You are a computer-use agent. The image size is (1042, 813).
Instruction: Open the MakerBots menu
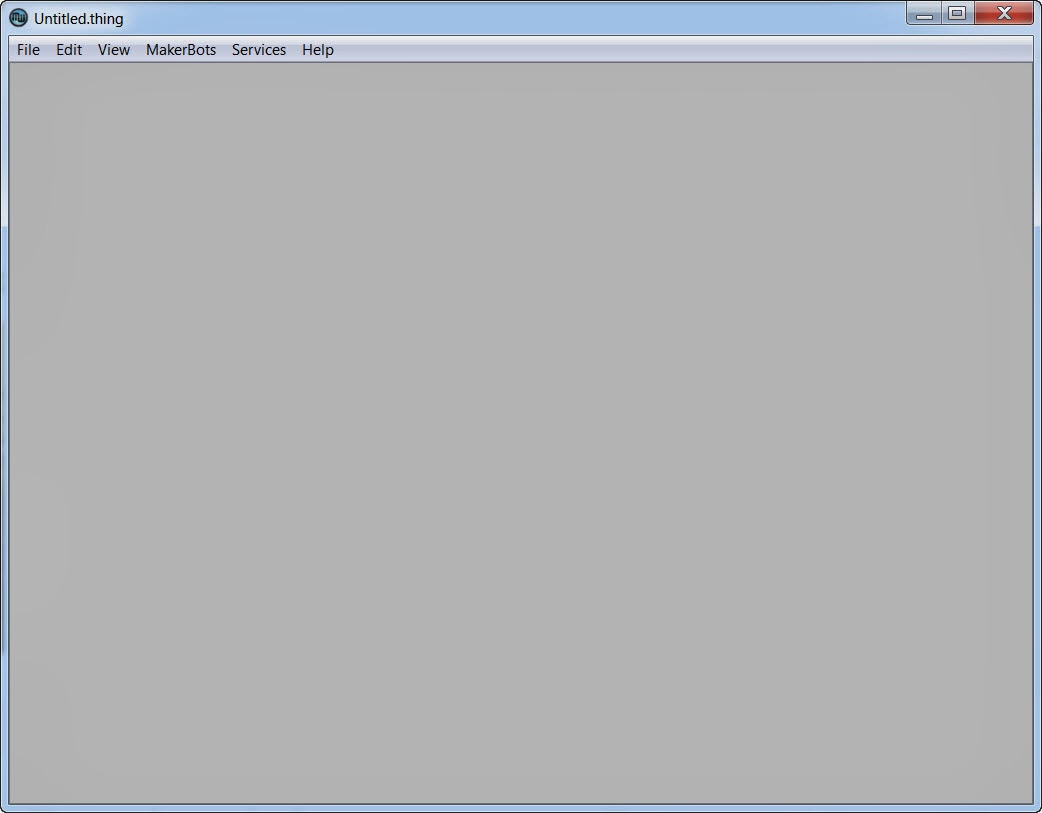coord(181,50)
